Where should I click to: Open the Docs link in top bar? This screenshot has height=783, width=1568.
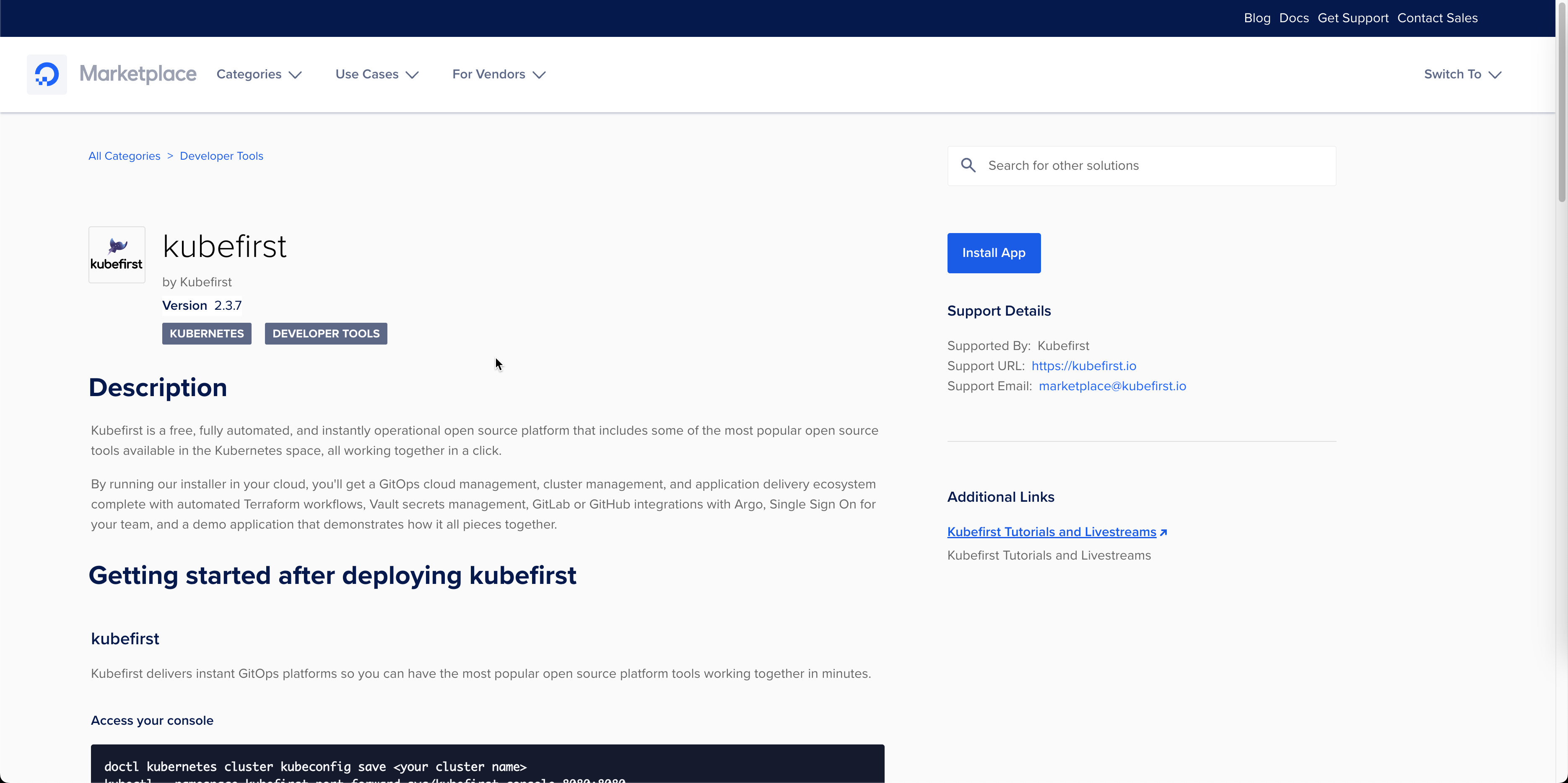click(x=1294, y=18)
